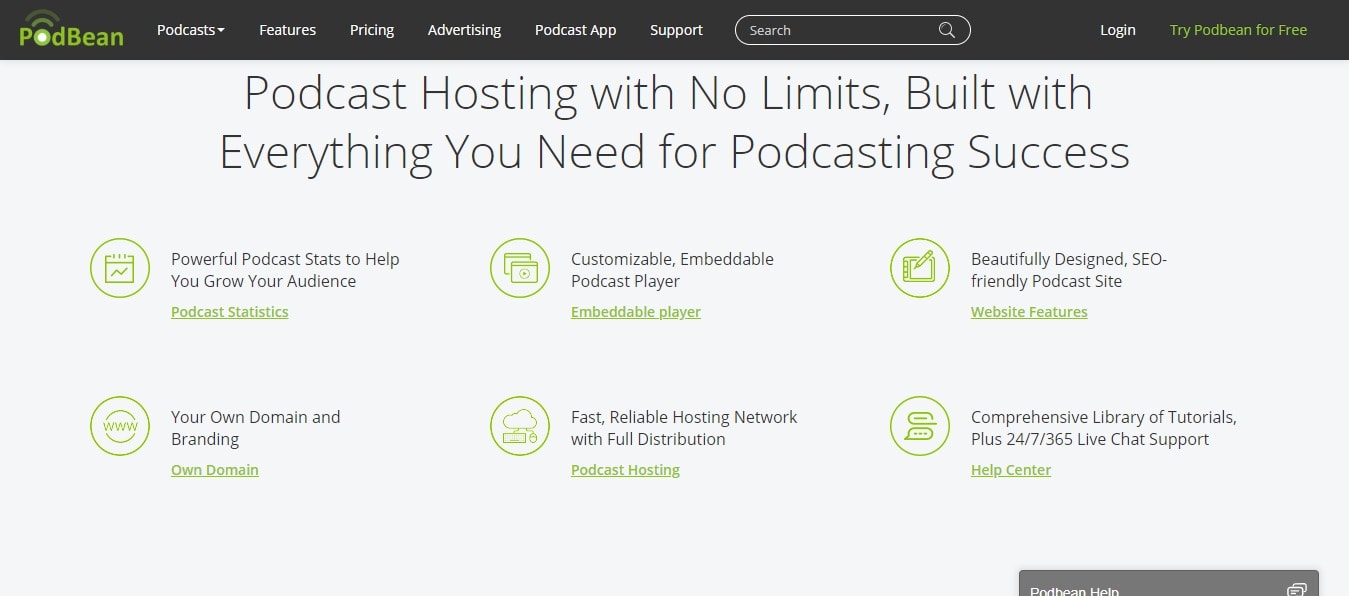Open the Website Features link
Screen dimensions: 1349x596
point(1029,312)
